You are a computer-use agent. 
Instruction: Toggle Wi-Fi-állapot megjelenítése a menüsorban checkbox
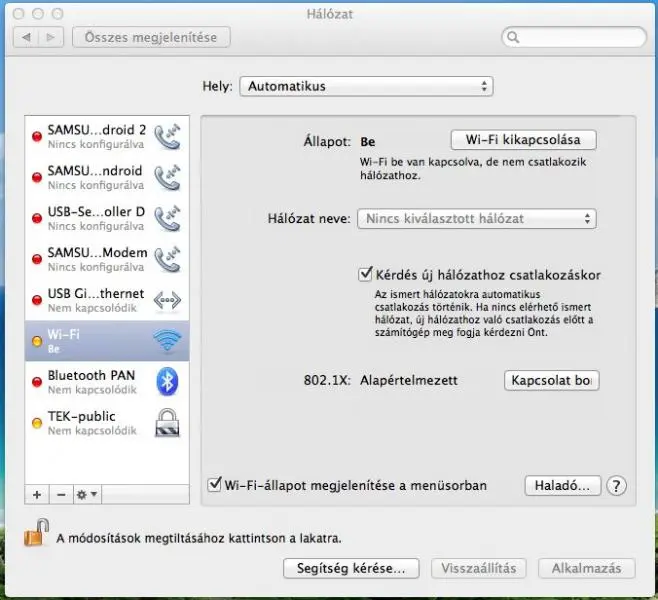tap(214, 485)
